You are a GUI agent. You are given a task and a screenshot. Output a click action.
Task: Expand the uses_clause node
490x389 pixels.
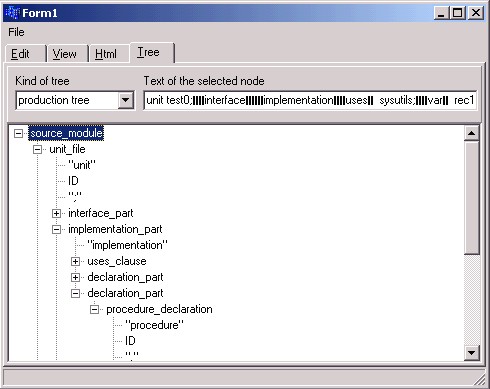pos(75,261)
